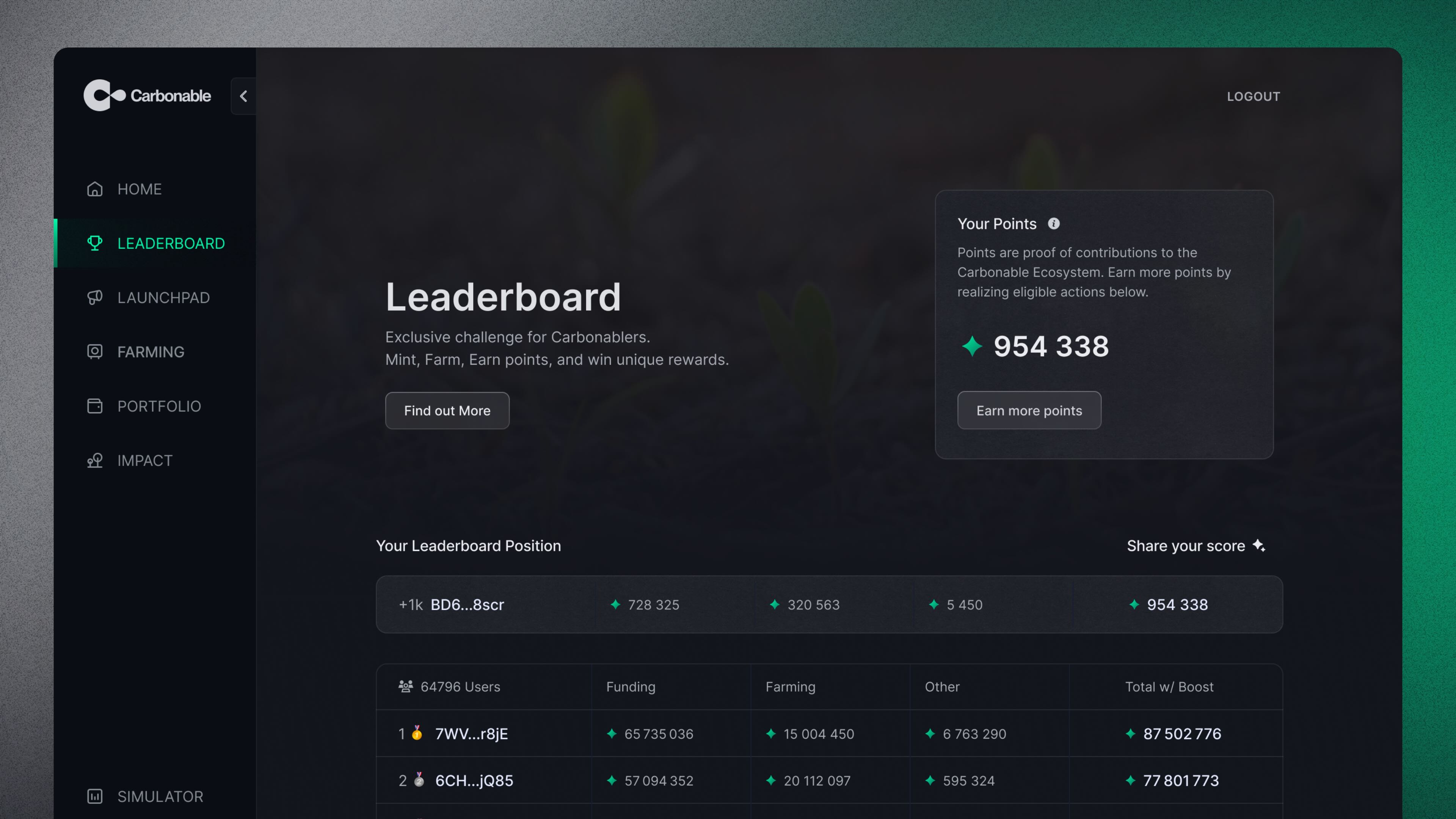Click the Leaderboard trophy icon
This screenshot has width=1456, height=819.
click(x=95, y=243)
